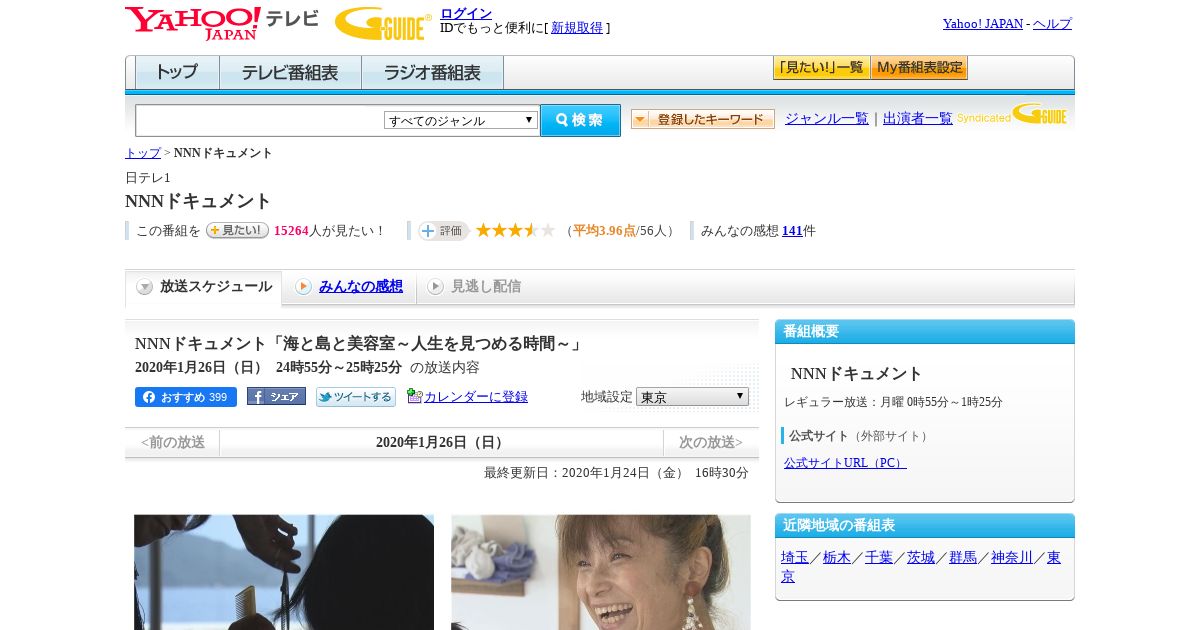Click the 見たい！ add button
1200x630 pixels.
[x=237, y=230]
